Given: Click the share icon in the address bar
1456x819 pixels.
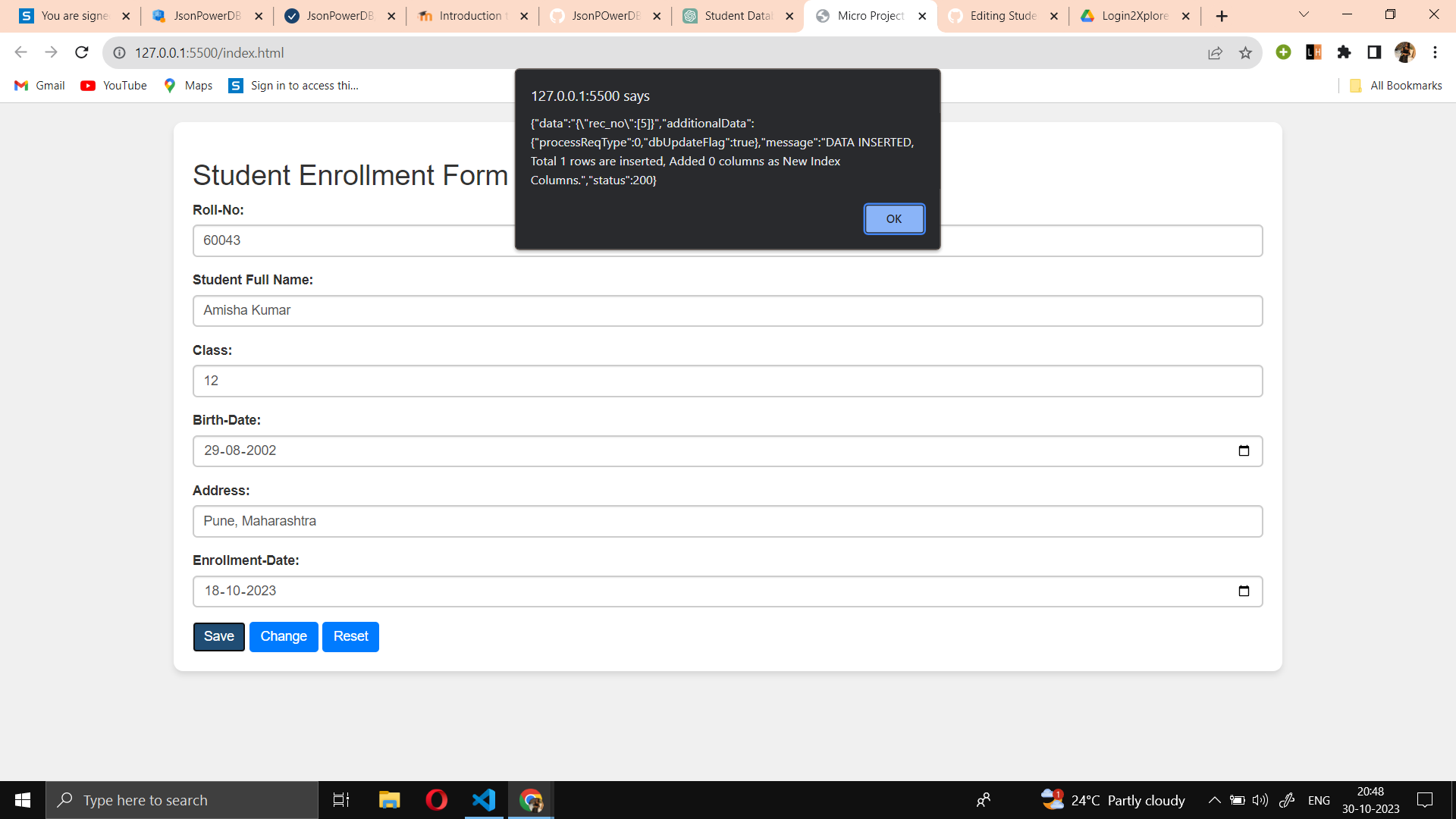Looking at the screenshot, I should click(x=1216, y=53).
